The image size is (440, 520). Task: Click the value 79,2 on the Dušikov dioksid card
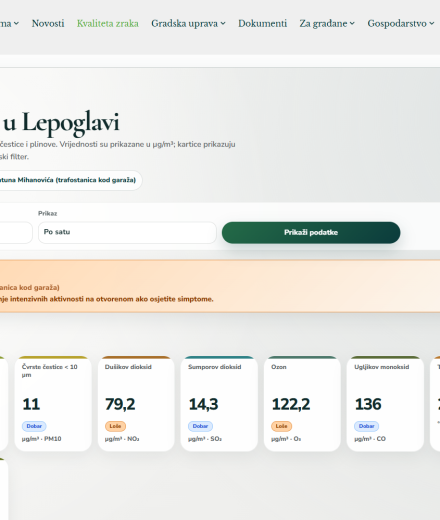[x=120, y=404]
